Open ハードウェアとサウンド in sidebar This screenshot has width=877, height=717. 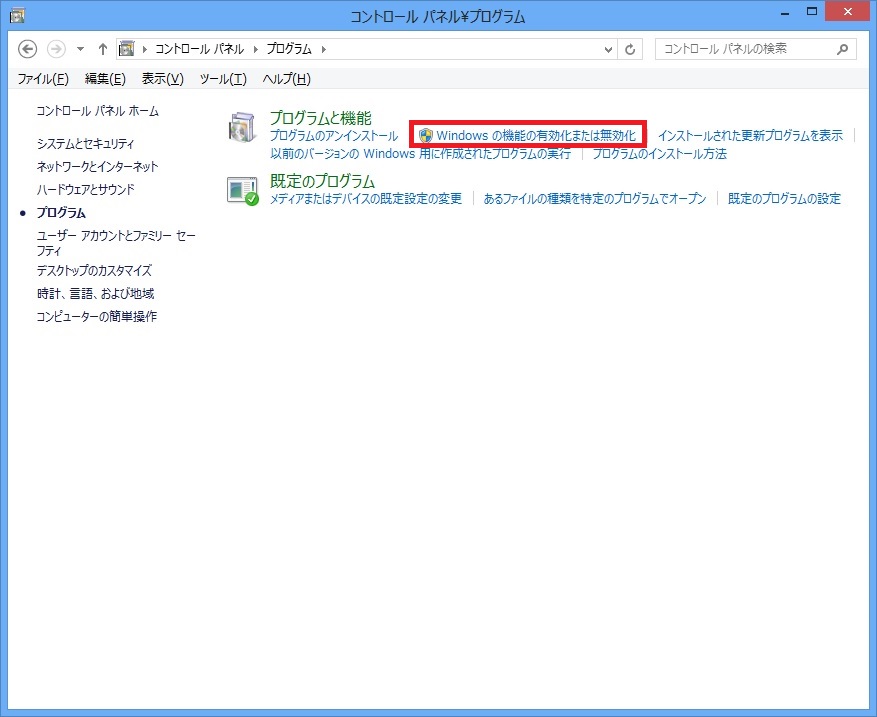point(86,190)
